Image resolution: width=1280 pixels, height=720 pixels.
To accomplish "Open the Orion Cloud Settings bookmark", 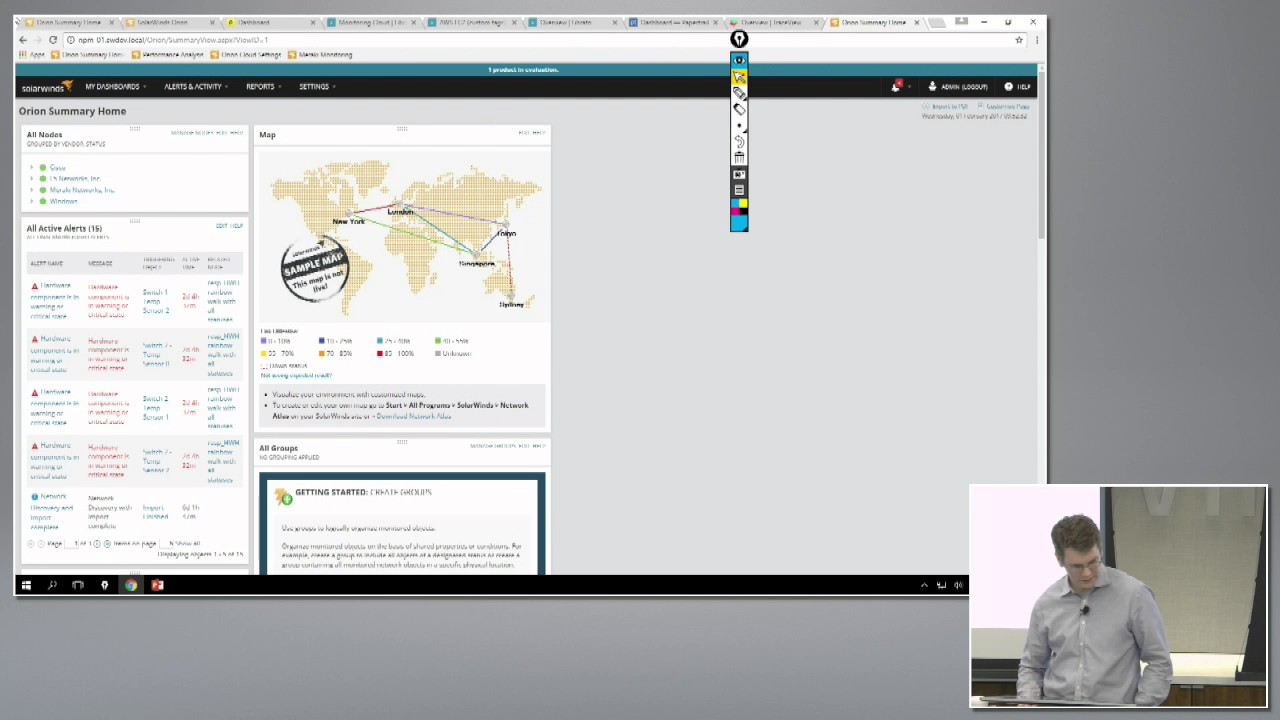I will click(246, 55).
